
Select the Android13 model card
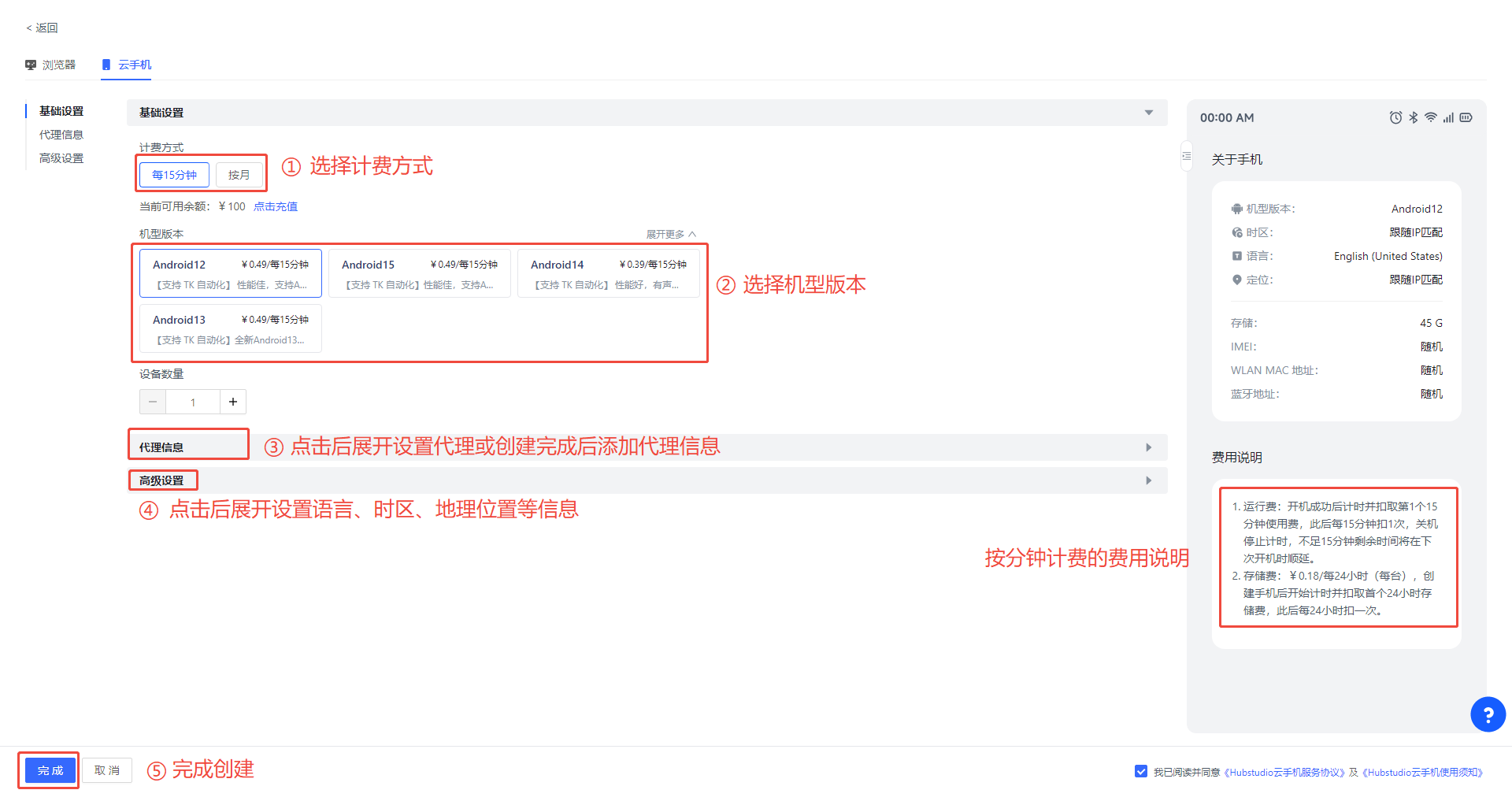(231, 328)
